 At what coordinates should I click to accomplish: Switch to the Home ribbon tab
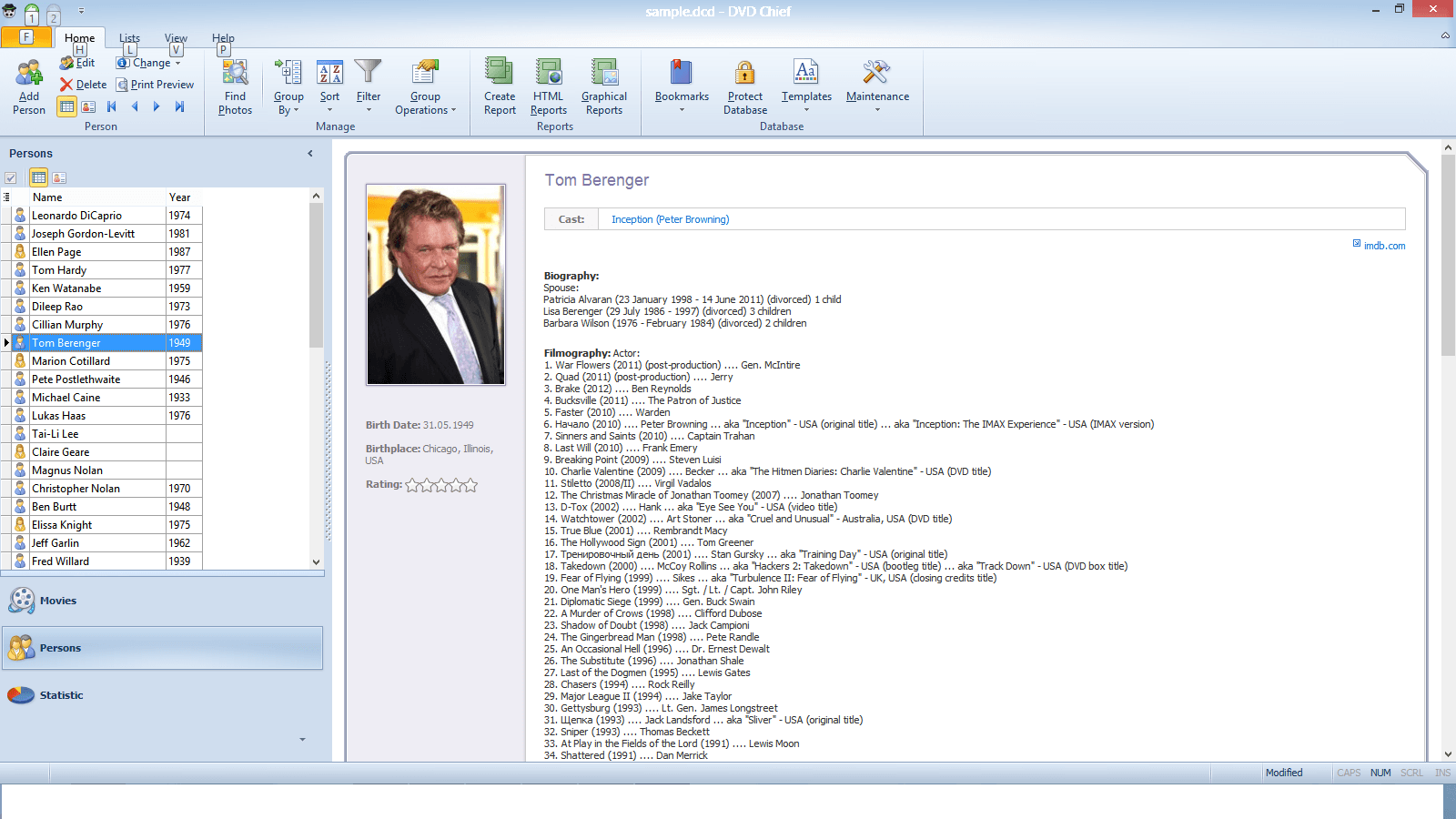coord(79,38)
